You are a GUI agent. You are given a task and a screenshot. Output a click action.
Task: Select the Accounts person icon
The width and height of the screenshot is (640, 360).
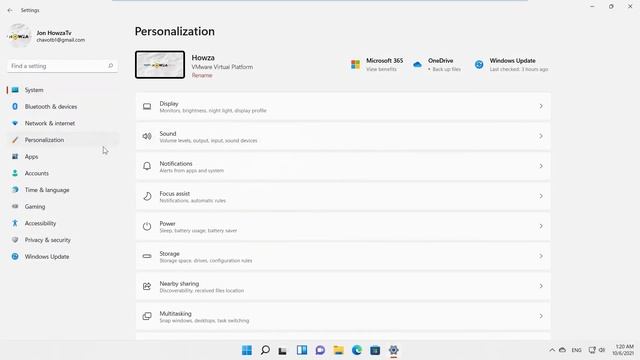(x=15, y=173)
